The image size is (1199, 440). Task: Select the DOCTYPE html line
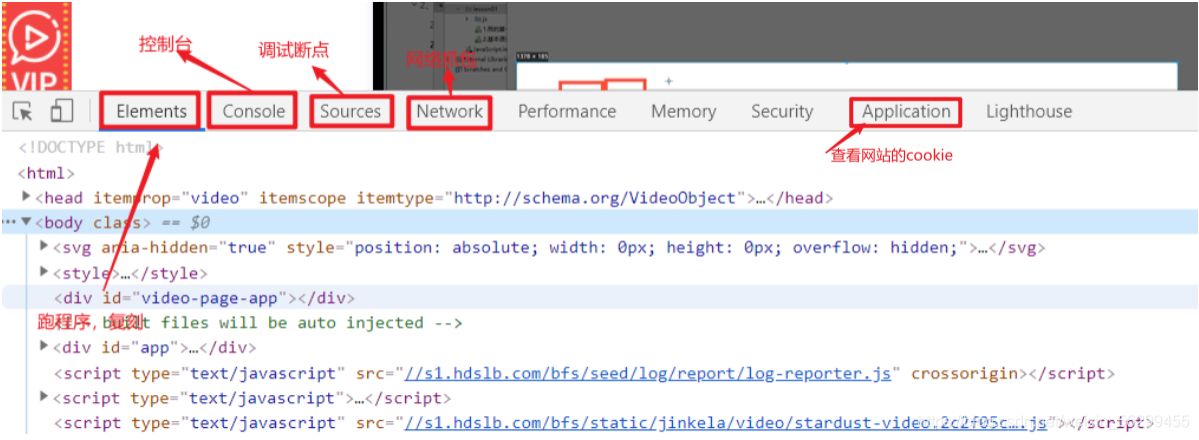point(91,147)
